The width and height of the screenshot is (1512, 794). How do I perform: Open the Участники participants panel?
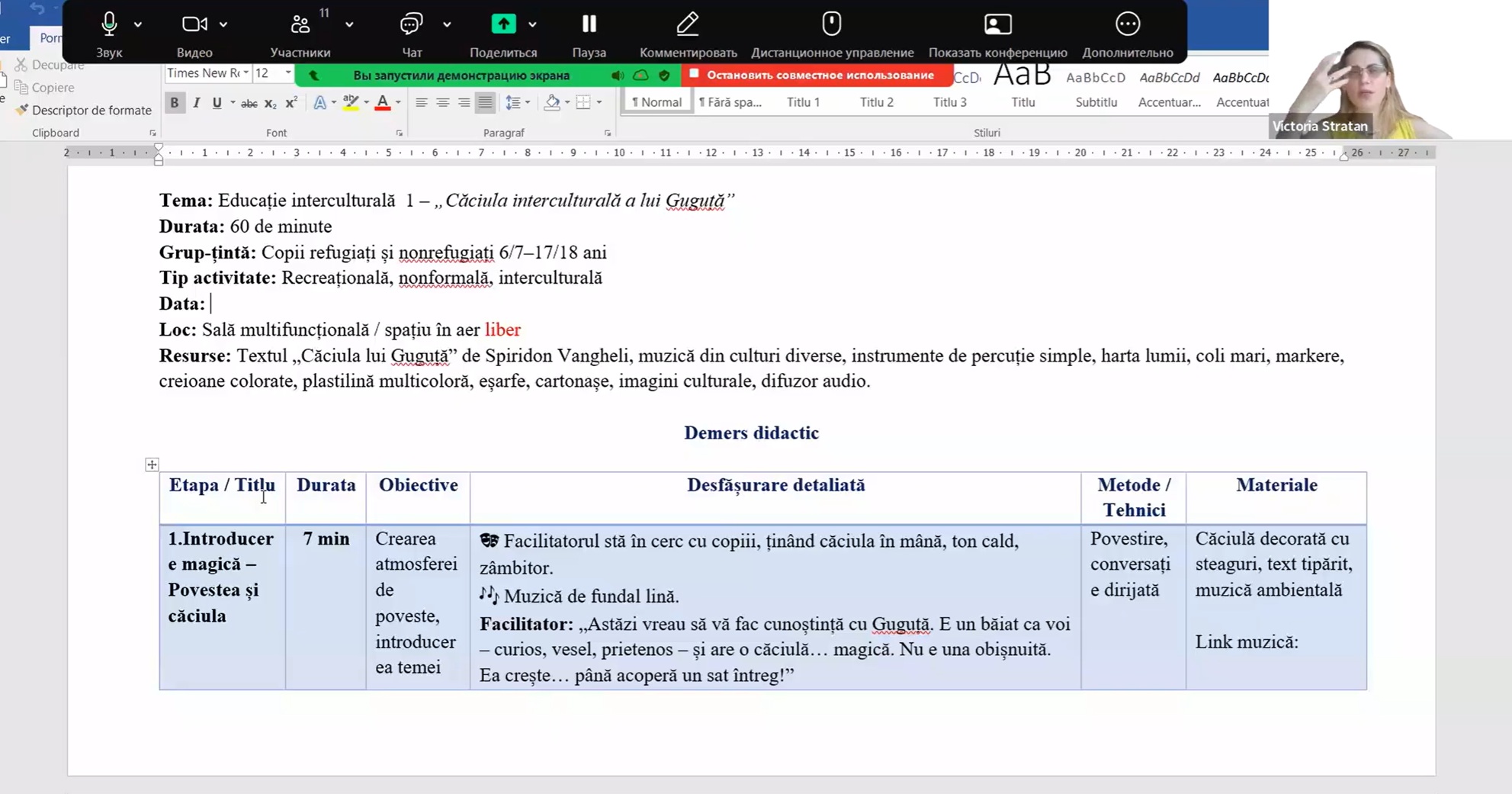[300, 24]
